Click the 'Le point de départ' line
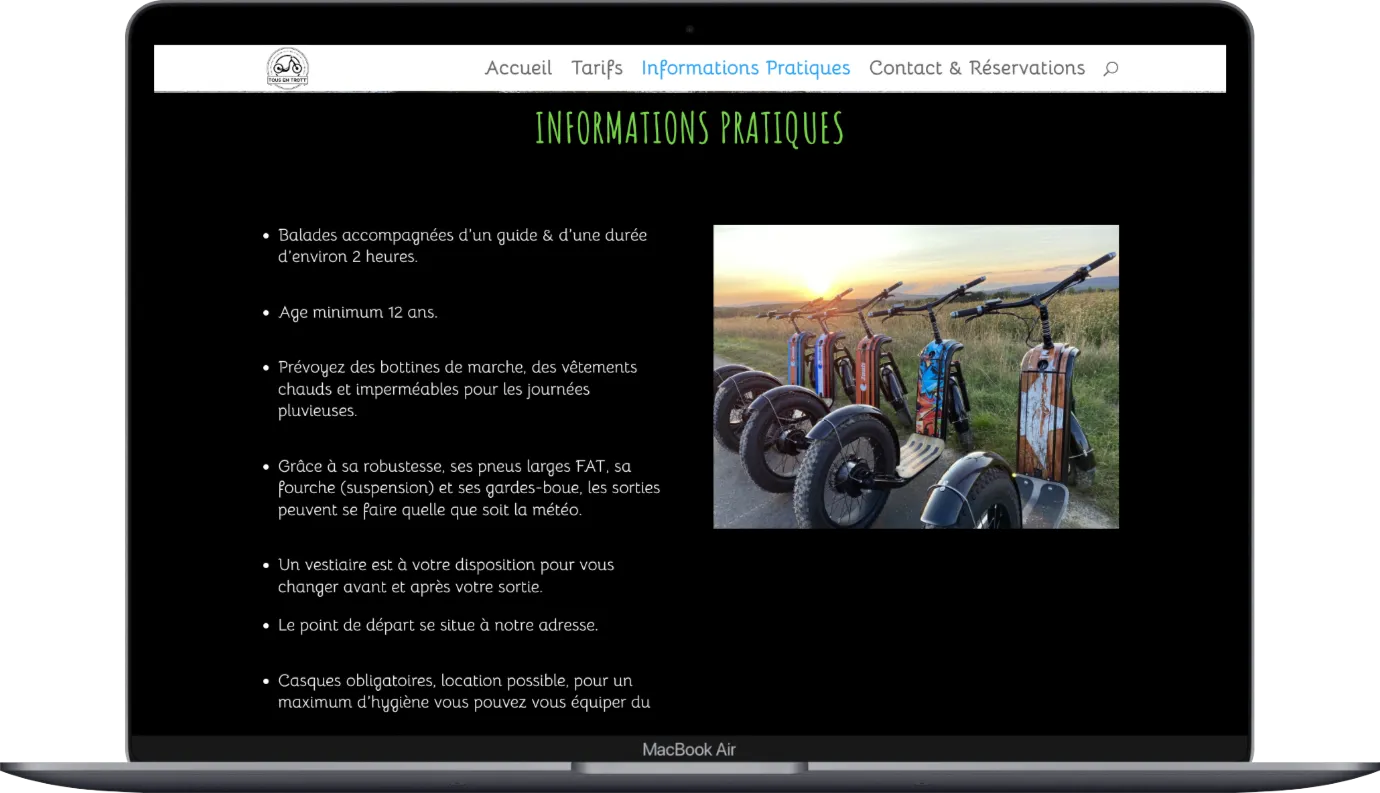1380x793 pixels. 438,626
